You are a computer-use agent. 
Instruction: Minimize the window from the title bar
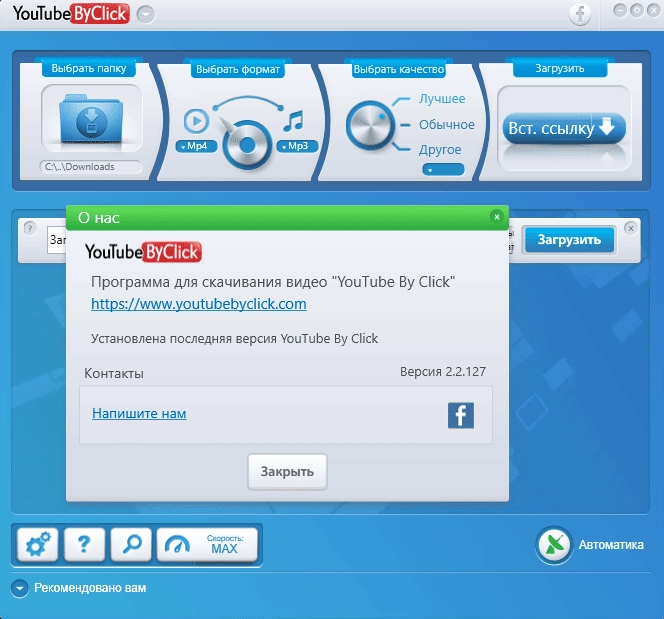tap(620, 10)
